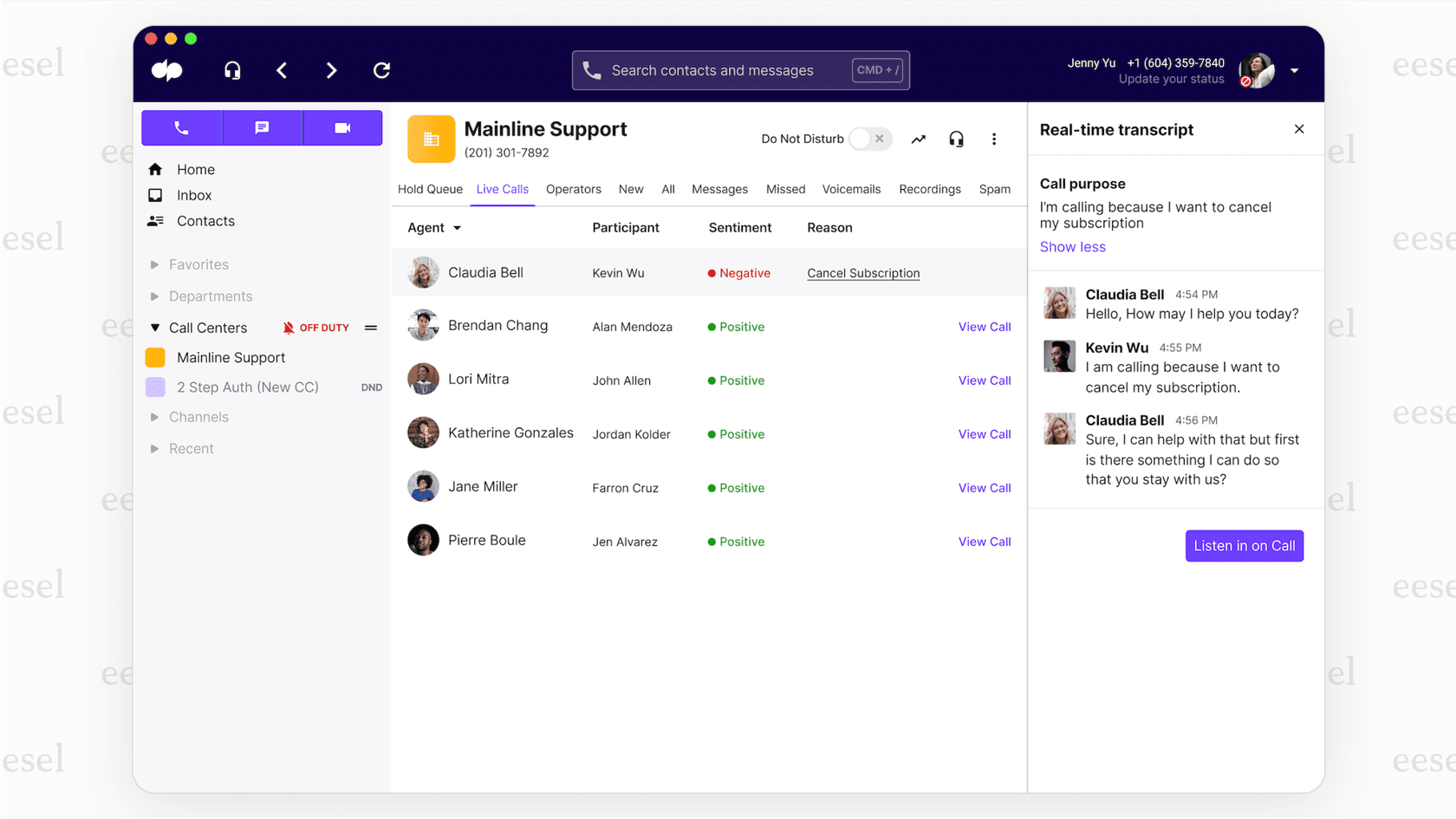Click Listen in on Call button

coord(1245,546)
